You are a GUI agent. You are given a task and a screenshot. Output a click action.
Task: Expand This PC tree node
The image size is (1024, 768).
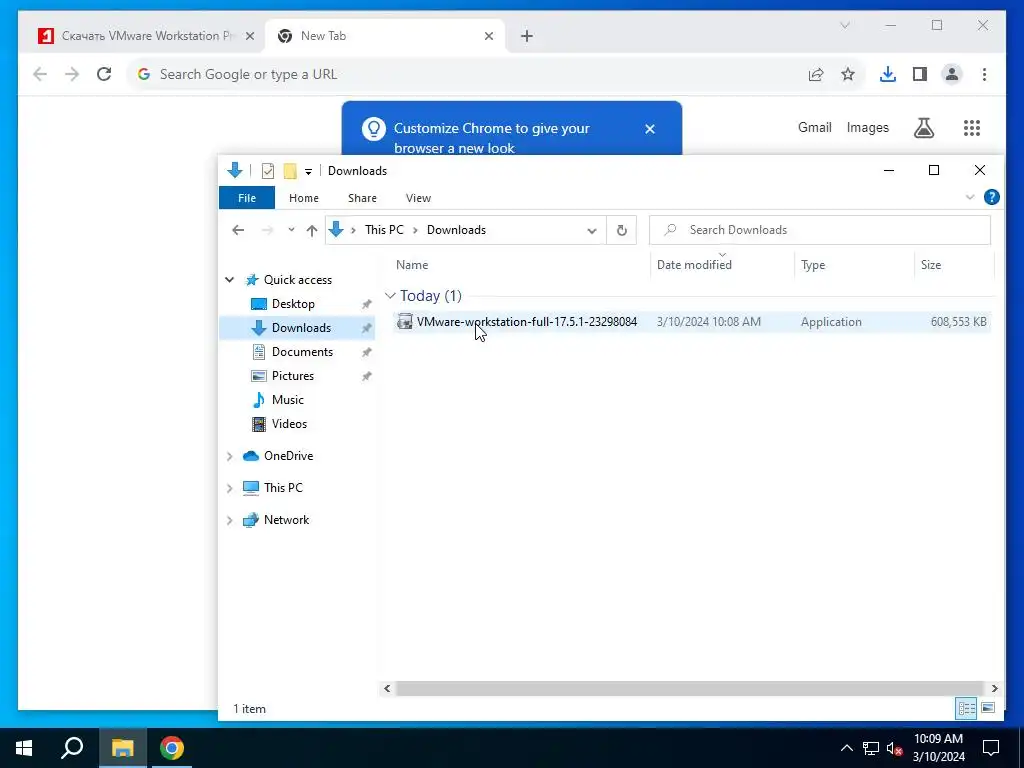[x=229, y=488]
